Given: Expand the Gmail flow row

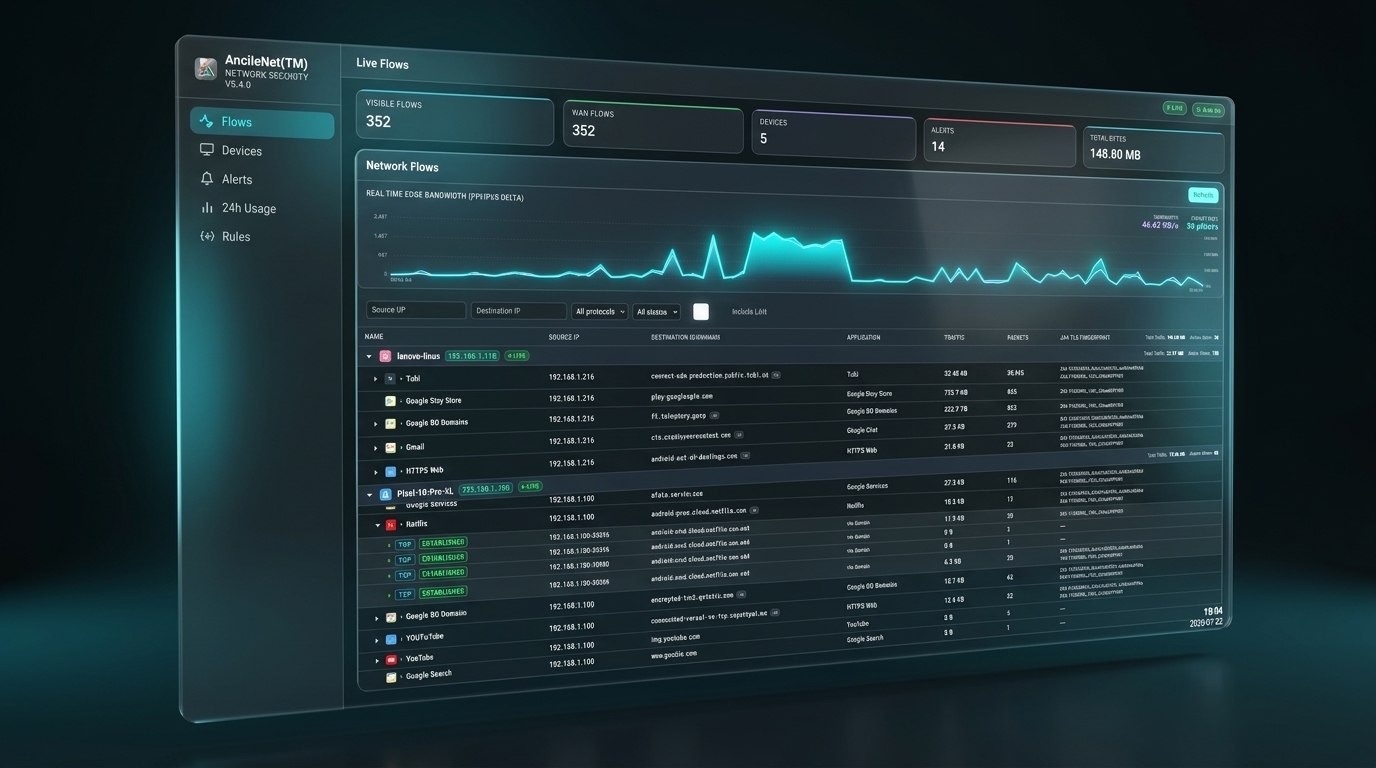Looking at the screenshot, I should (376, 448).
